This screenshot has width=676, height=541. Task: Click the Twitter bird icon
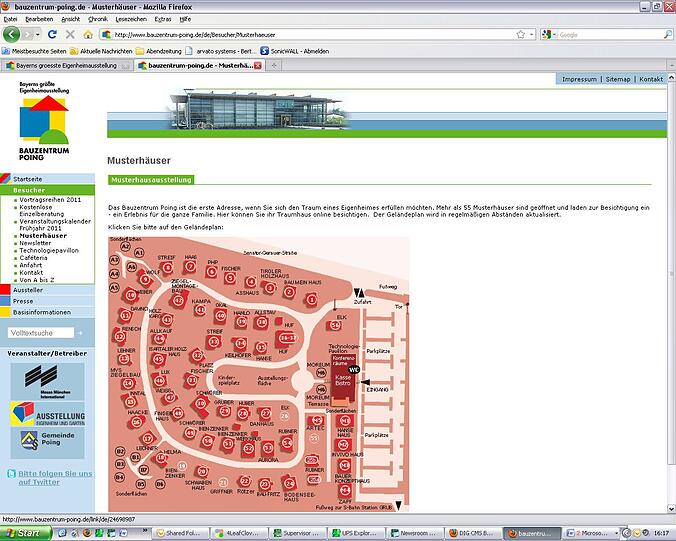click(x=12, y=474)
